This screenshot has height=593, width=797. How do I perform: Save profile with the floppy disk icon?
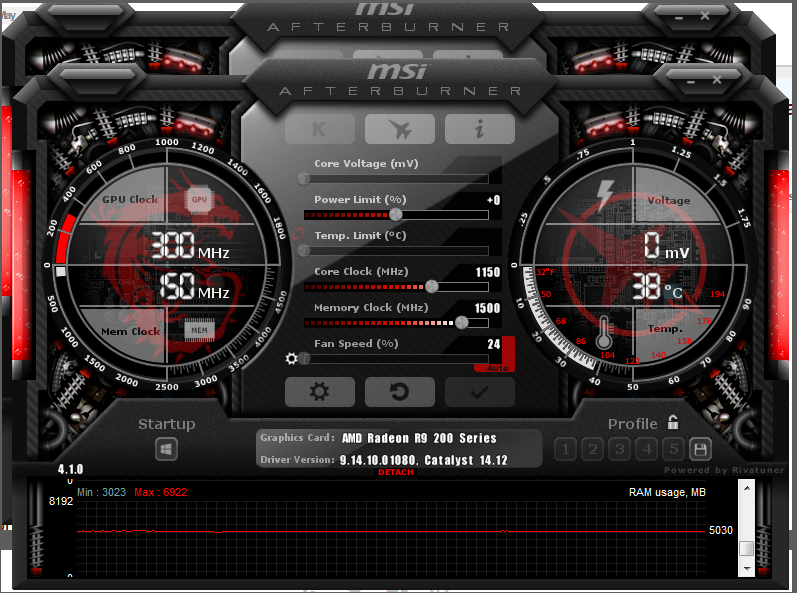[700, 449]
